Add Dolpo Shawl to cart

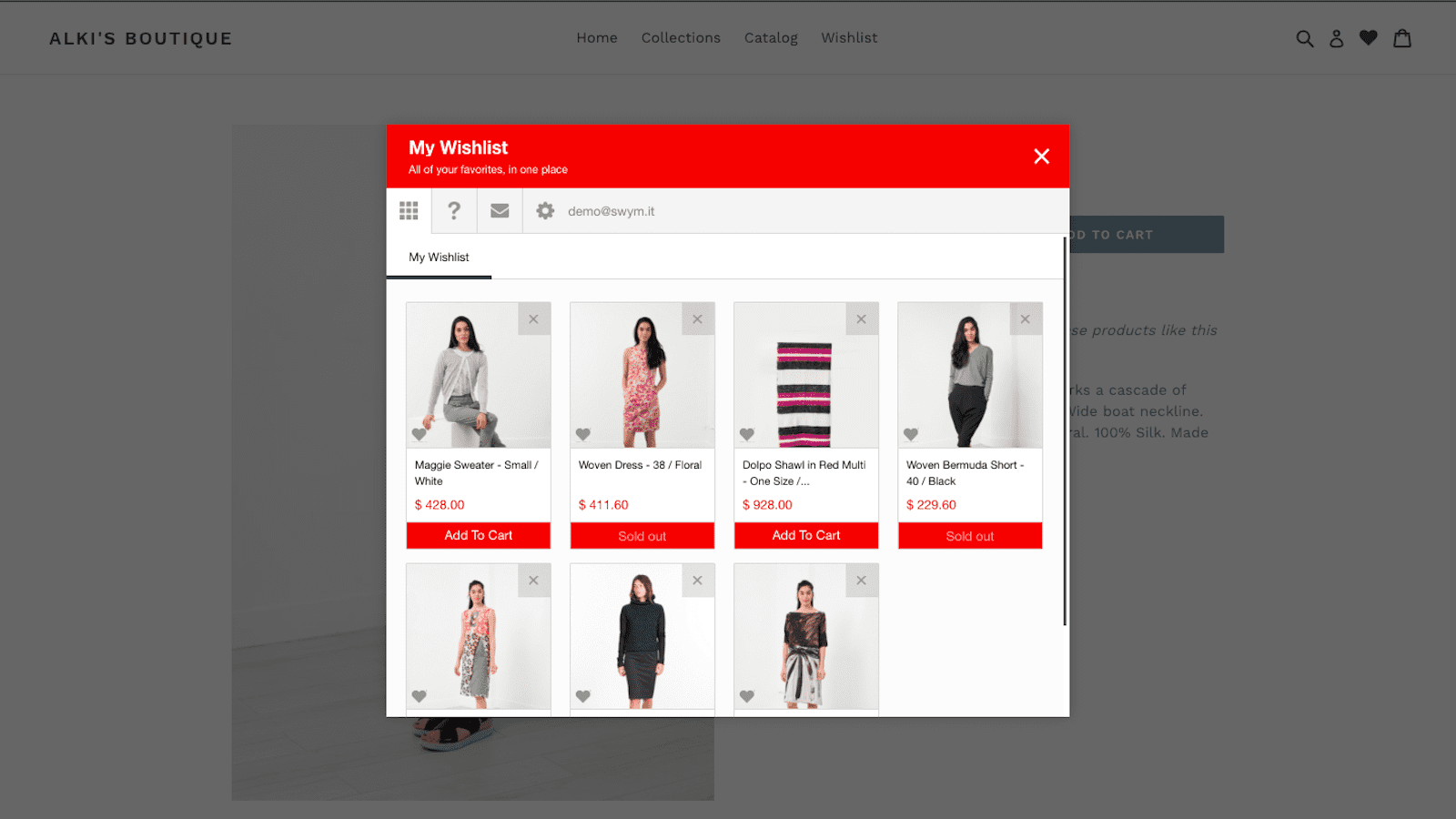click(x=806, y=535)
